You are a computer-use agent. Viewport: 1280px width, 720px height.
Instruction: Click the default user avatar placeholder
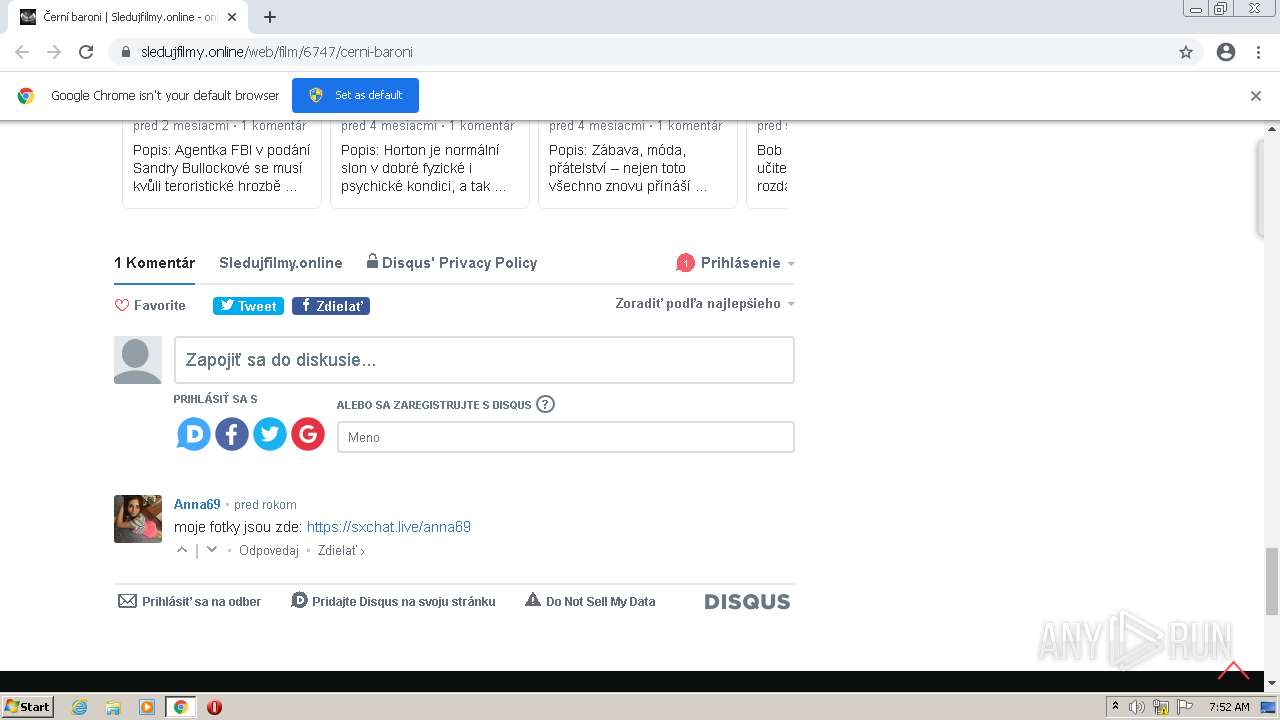coord(138,360)
